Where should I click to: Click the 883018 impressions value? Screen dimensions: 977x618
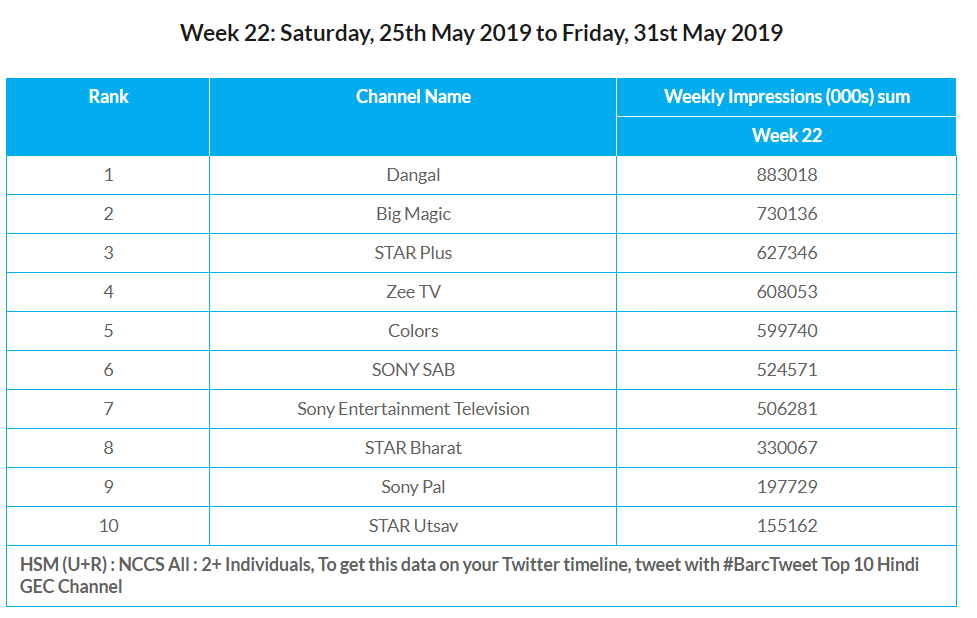tap(787, 175)
